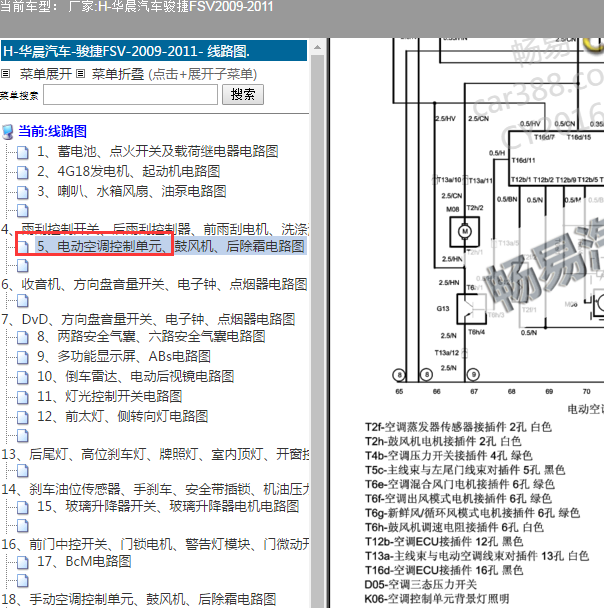Click the T13a-主线束与电动空调线束对插件 legend line
The height and width of the screenshot is (608, 604).
477,556
